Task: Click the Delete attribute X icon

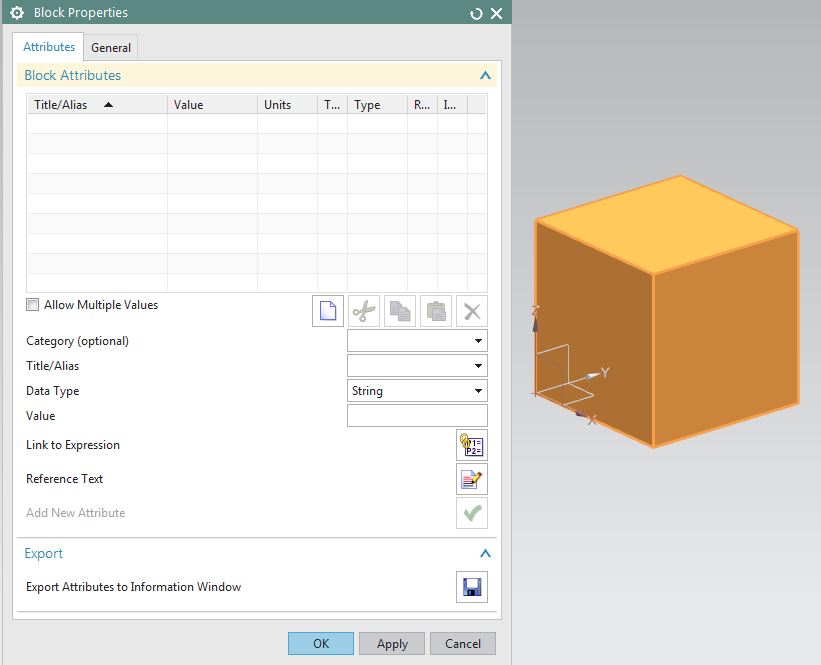Action: click(472, 311)
